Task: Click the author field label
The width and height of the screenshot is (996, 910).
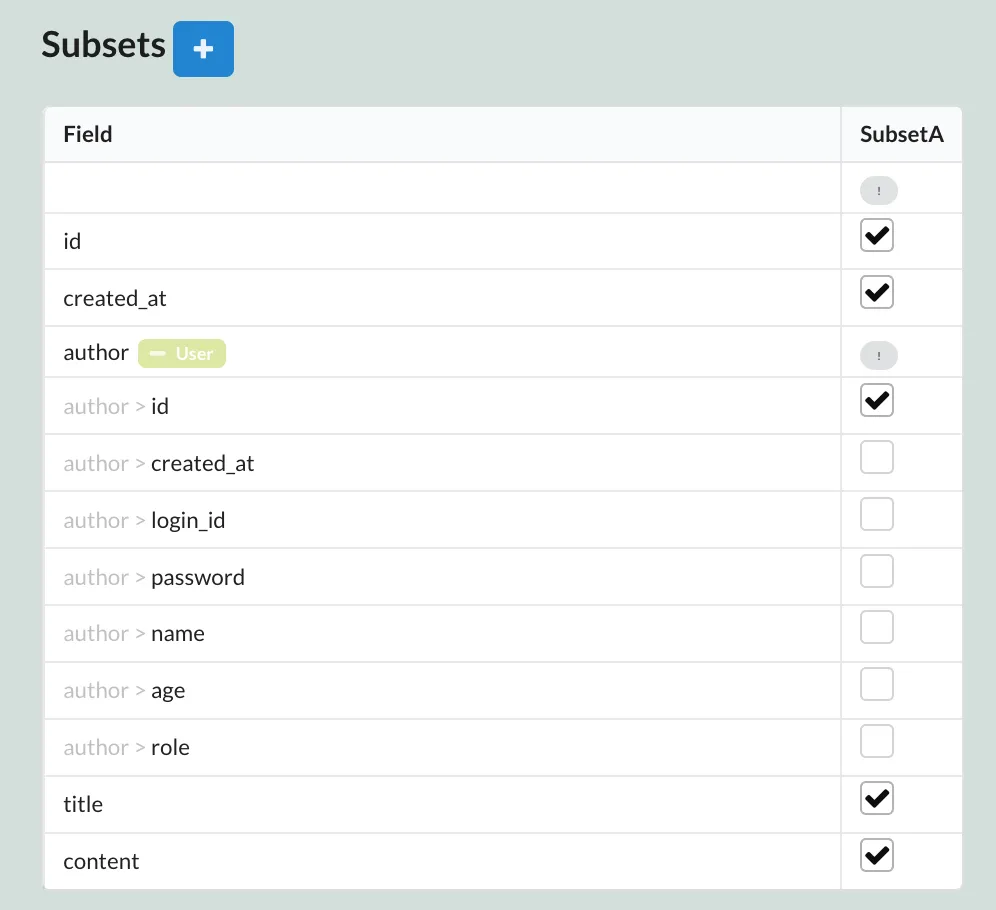Action: [x=96, y=353]
